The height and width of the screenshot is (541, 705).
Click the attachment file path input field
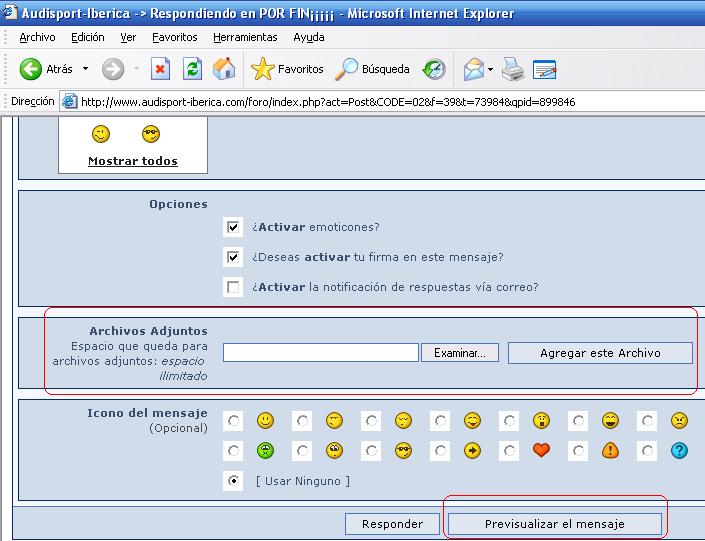pyautogui.click(x=320, y=352)
